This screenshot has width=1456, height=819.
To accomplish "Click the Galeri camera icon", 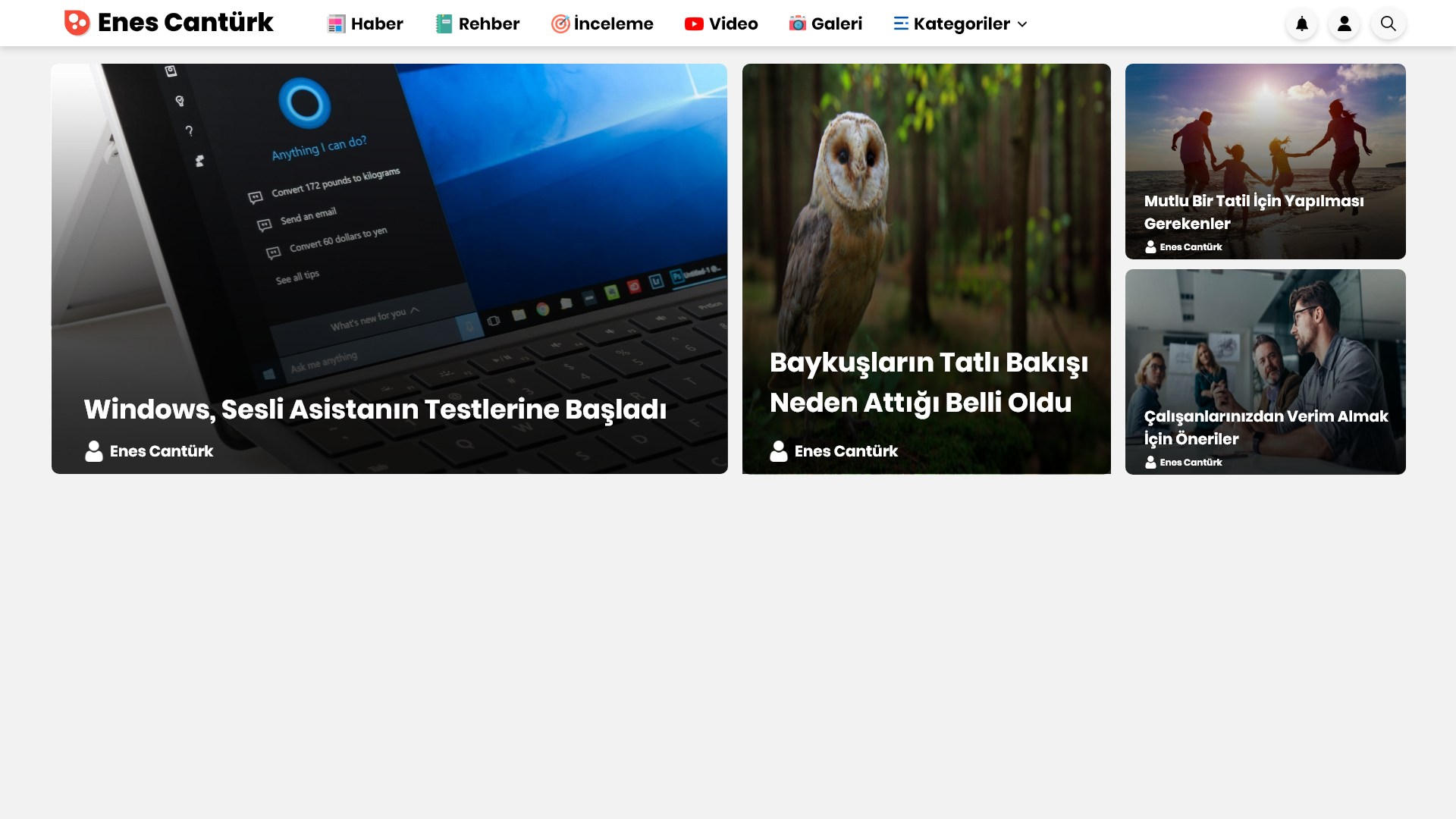I will tap(797, 24).
